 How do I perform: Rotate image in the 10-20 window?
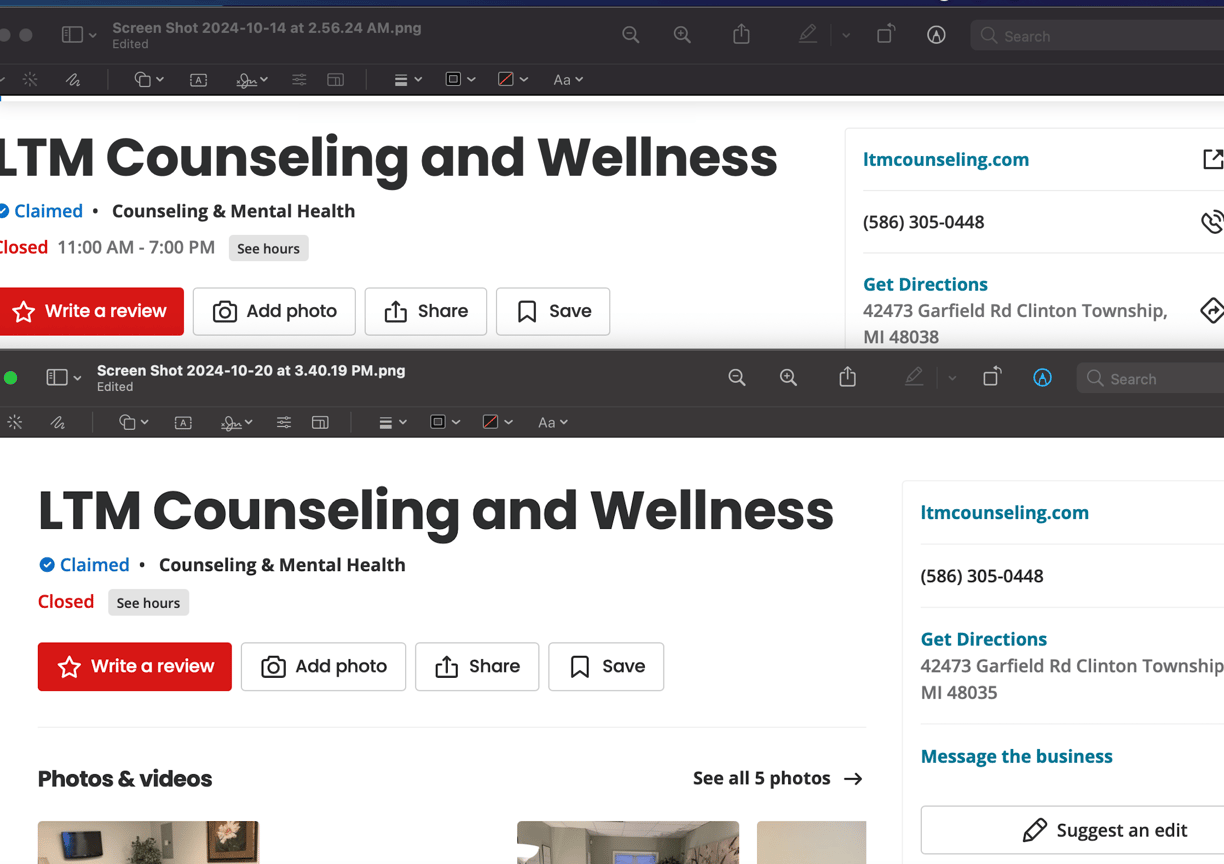tap(991, 378)
